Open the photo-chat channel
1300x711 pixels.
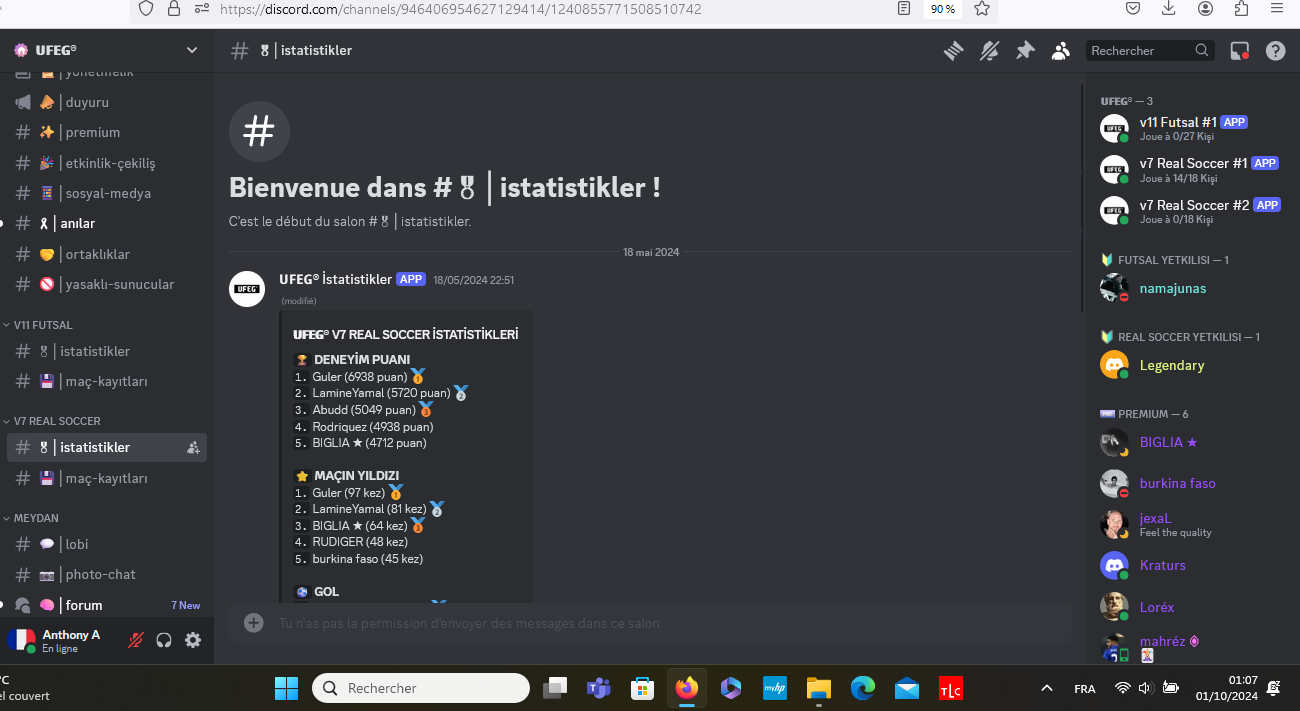click(x=107, y=574)
